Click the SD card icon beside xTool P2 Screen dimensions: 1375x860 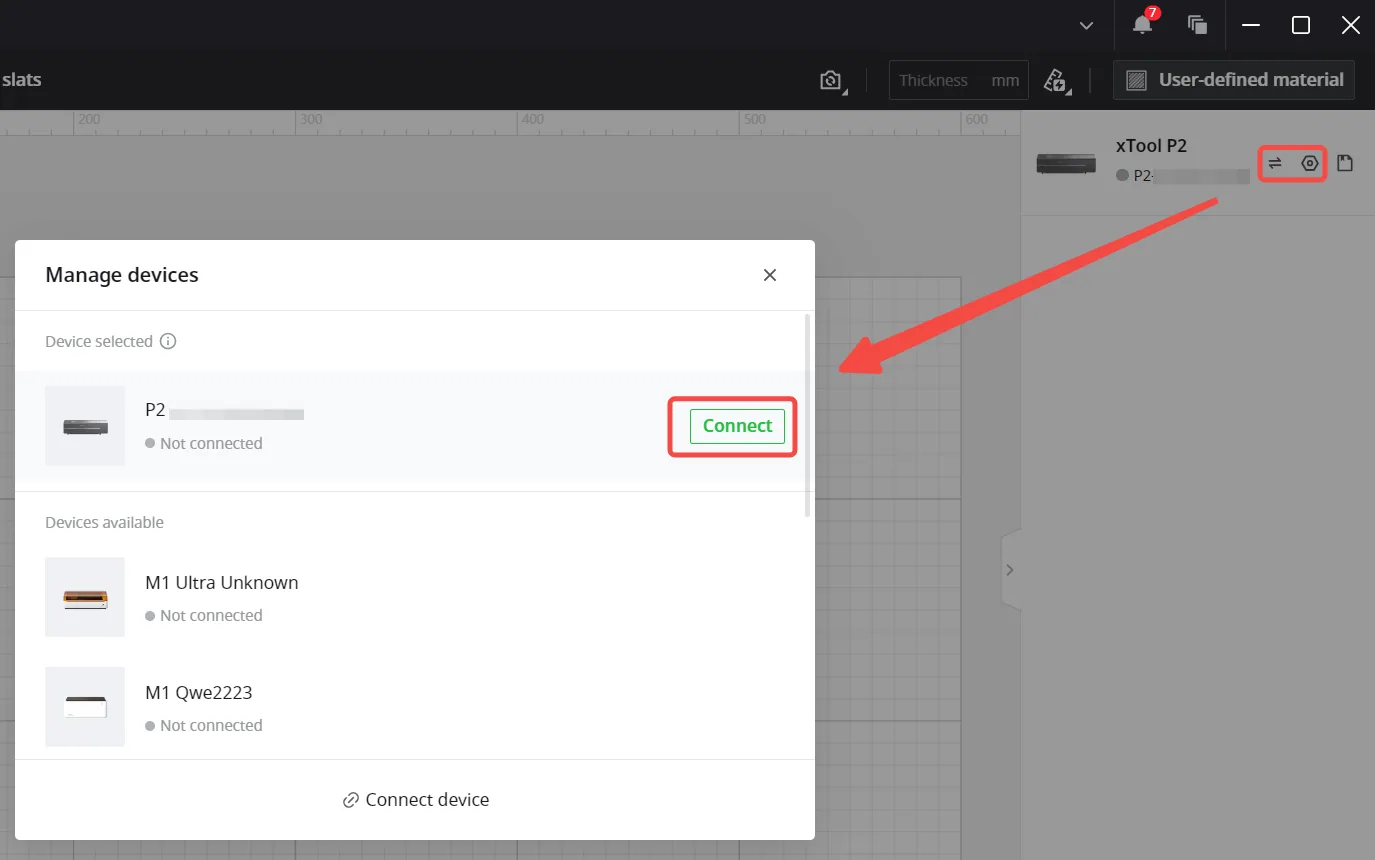tap(1345, 163)
